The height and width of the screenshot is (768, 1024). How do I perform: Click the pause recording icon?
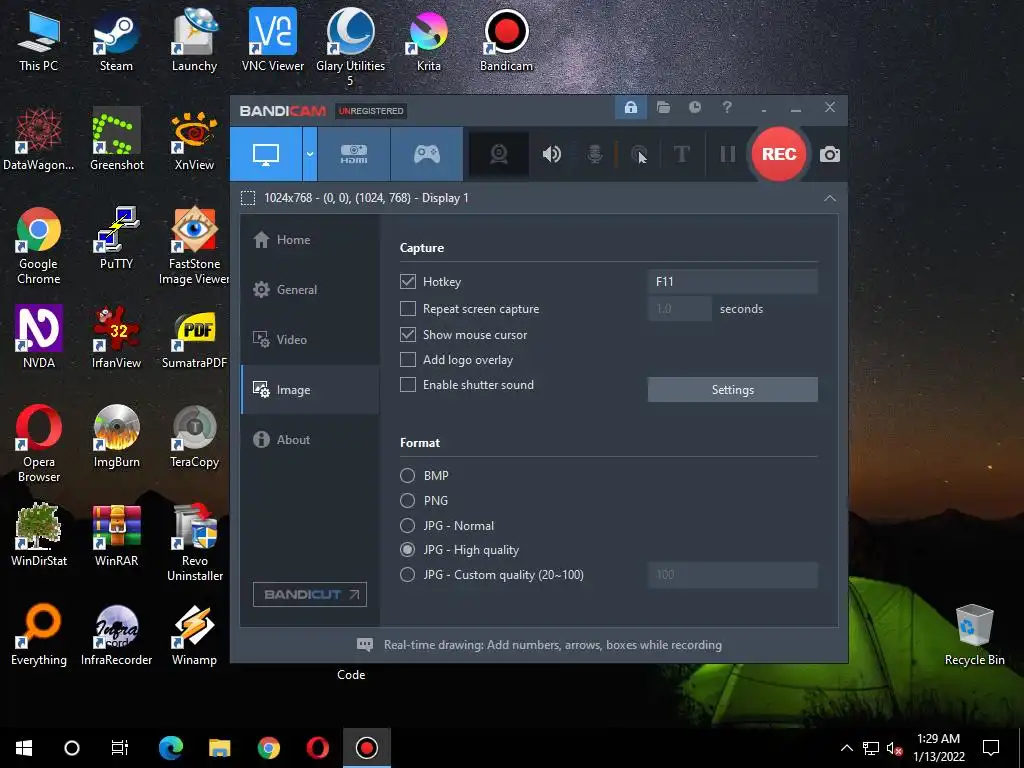pos(728,154)
